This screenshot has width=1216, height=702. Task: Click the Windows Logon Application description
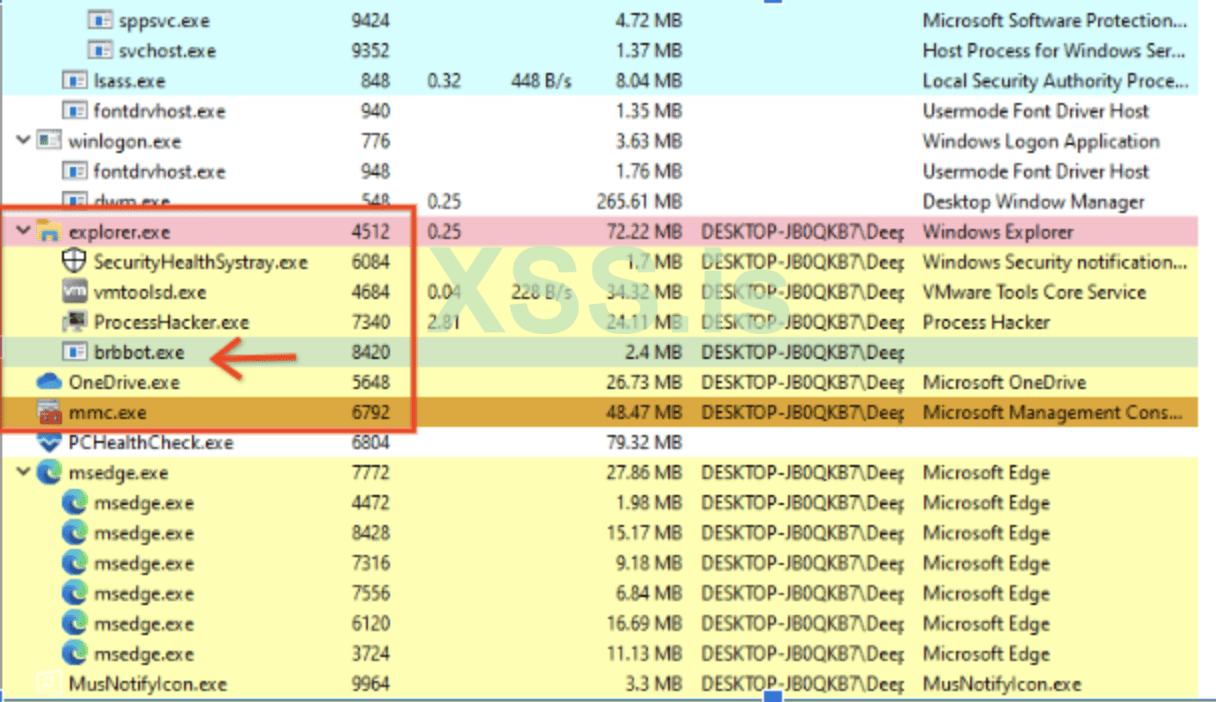pyautogui.click(x=1041, y=141)
